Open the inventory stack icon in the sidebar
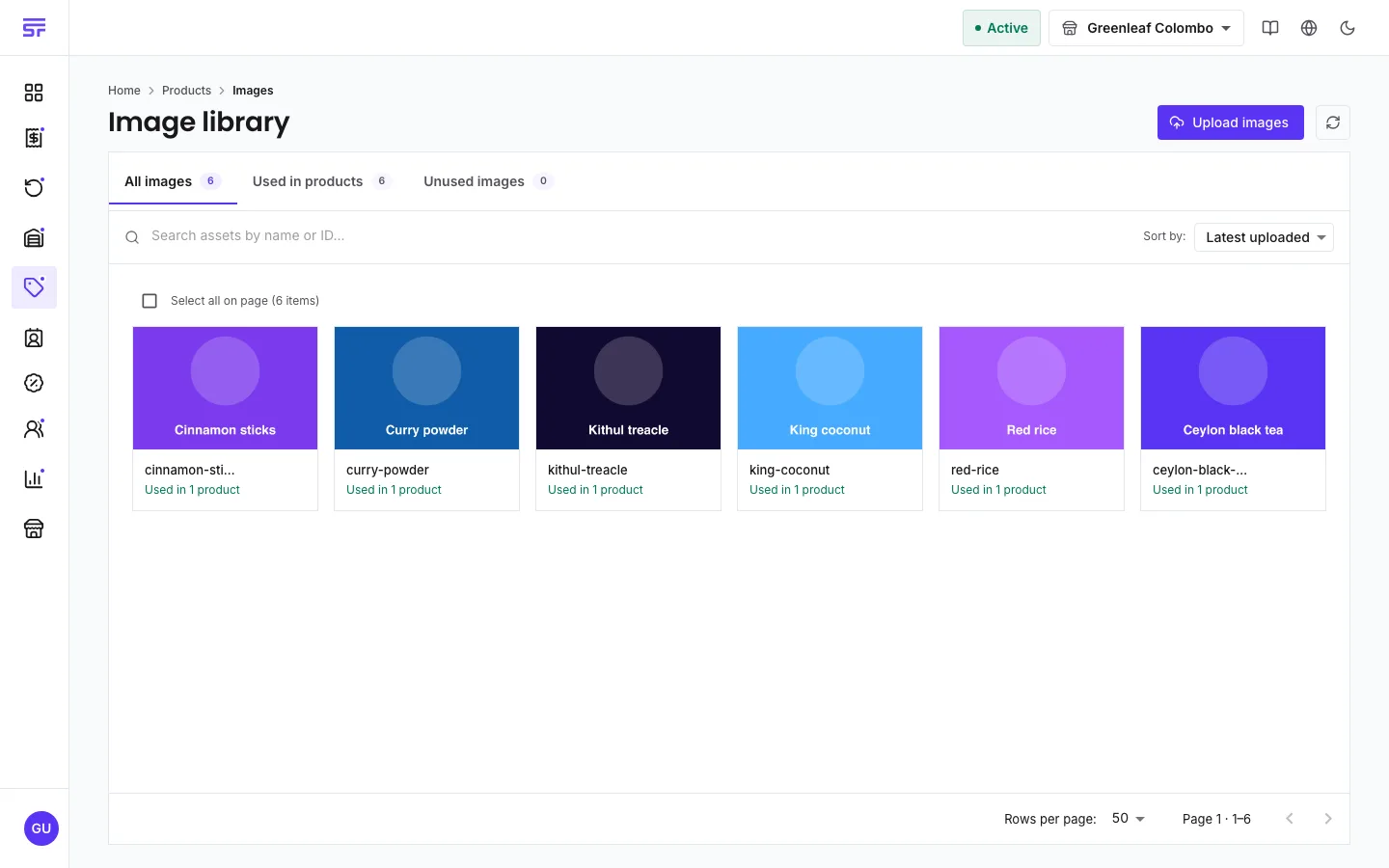Viewport: 1389px width, 868px height. point(34,237)
